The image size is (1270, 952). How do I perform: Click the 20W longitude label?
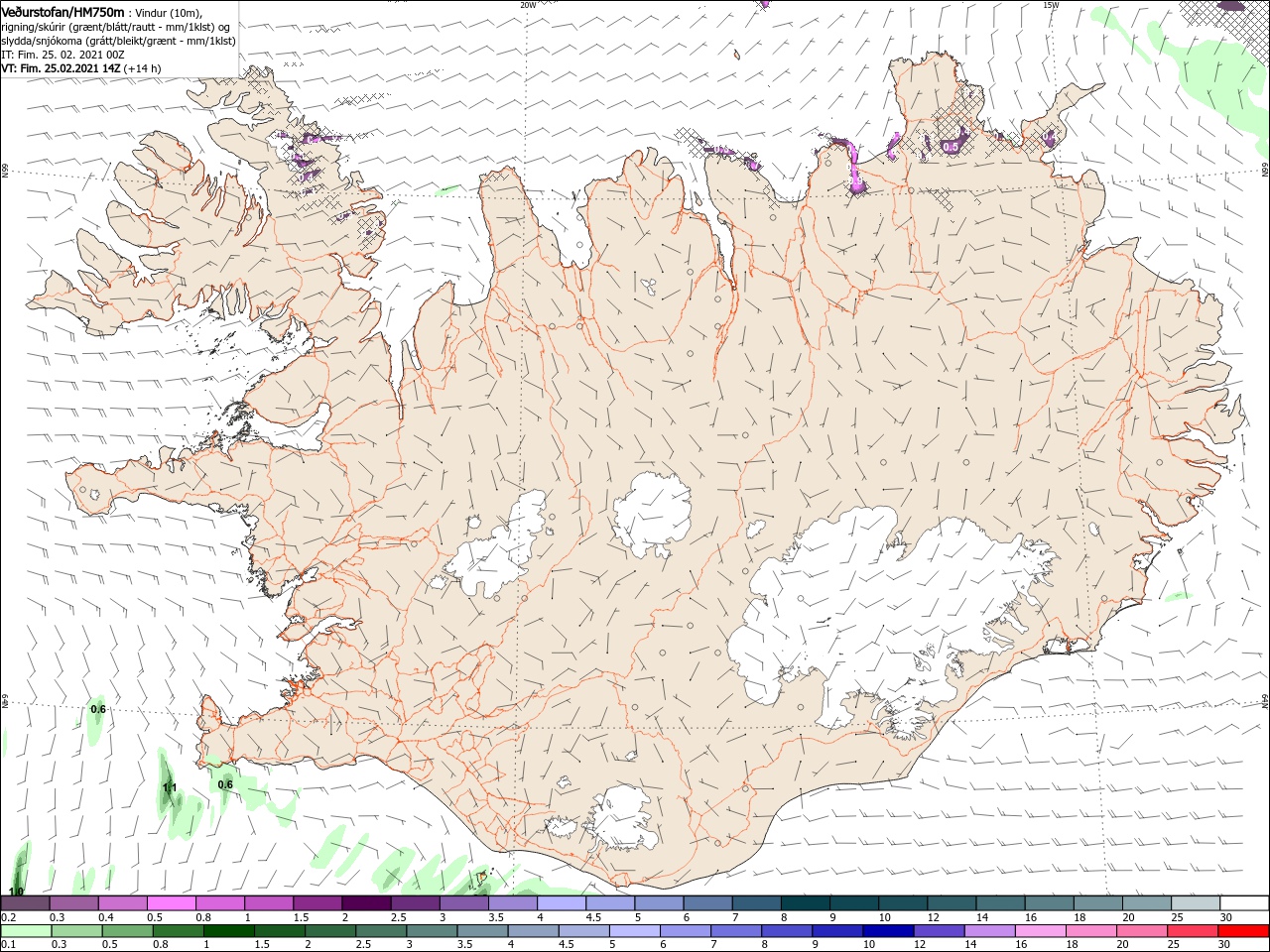point(528,5)
